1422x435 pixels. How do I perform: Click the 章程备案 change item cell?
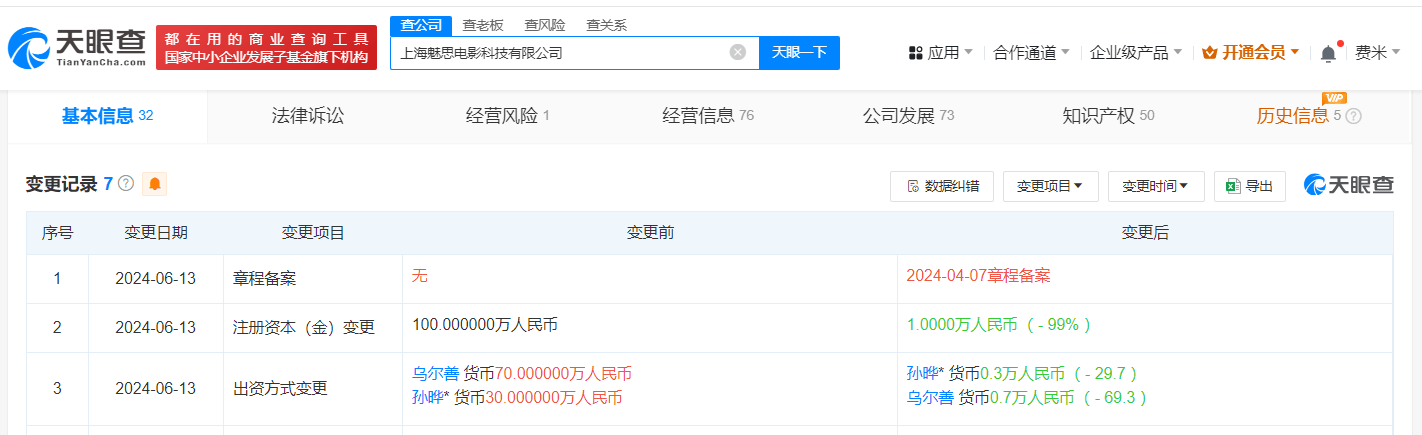click(x=313, y=278)
